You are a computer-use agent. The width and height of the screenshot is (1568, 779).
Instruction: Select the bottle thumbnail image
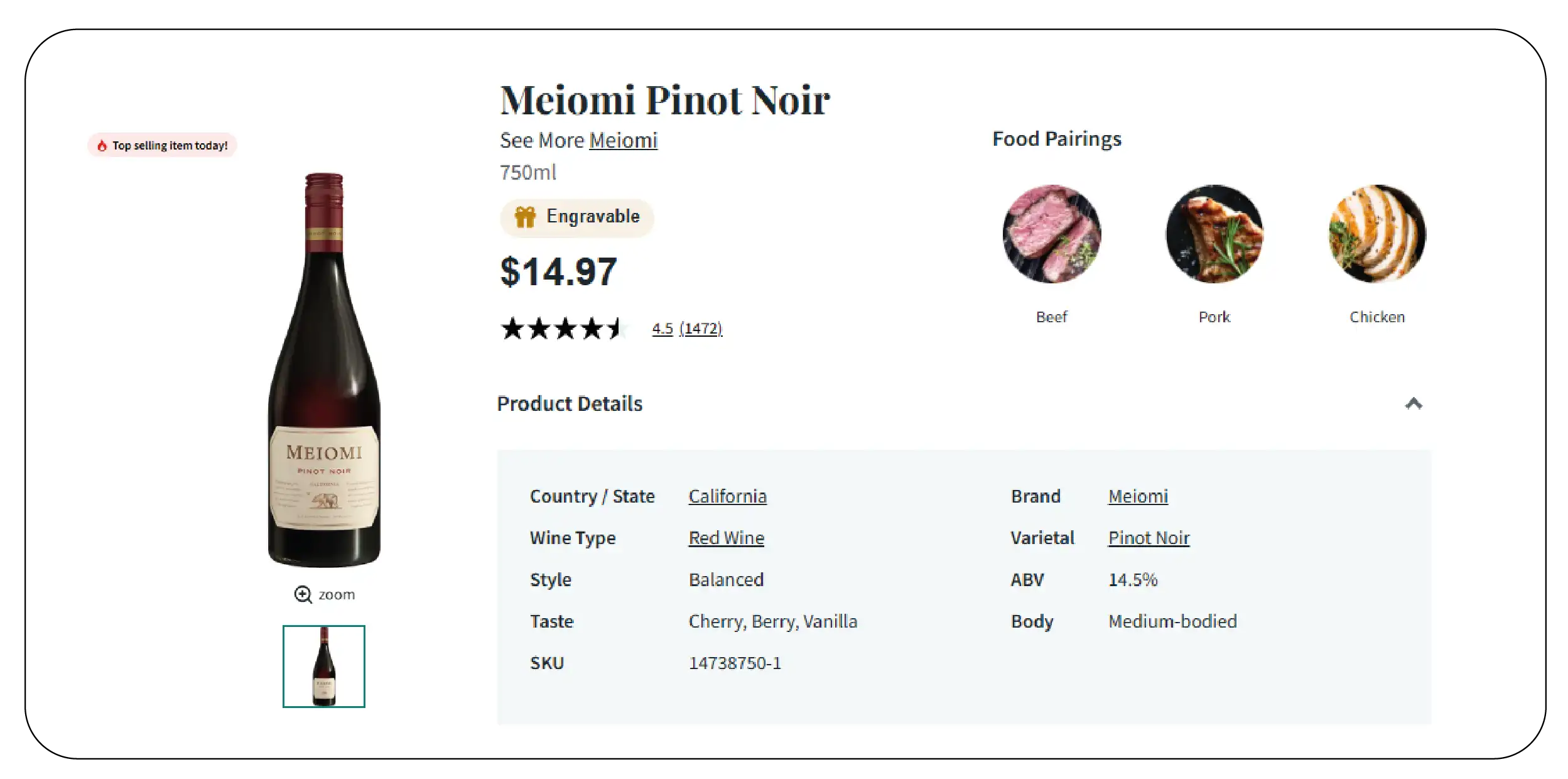(x=323, y=666)
